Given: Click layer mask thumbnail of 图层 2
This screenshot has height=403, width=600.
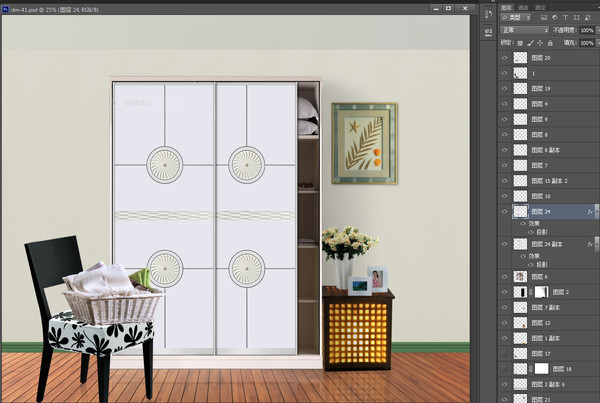Looking at the screenshot, I should pyautogui.click(x=541, y=292).
